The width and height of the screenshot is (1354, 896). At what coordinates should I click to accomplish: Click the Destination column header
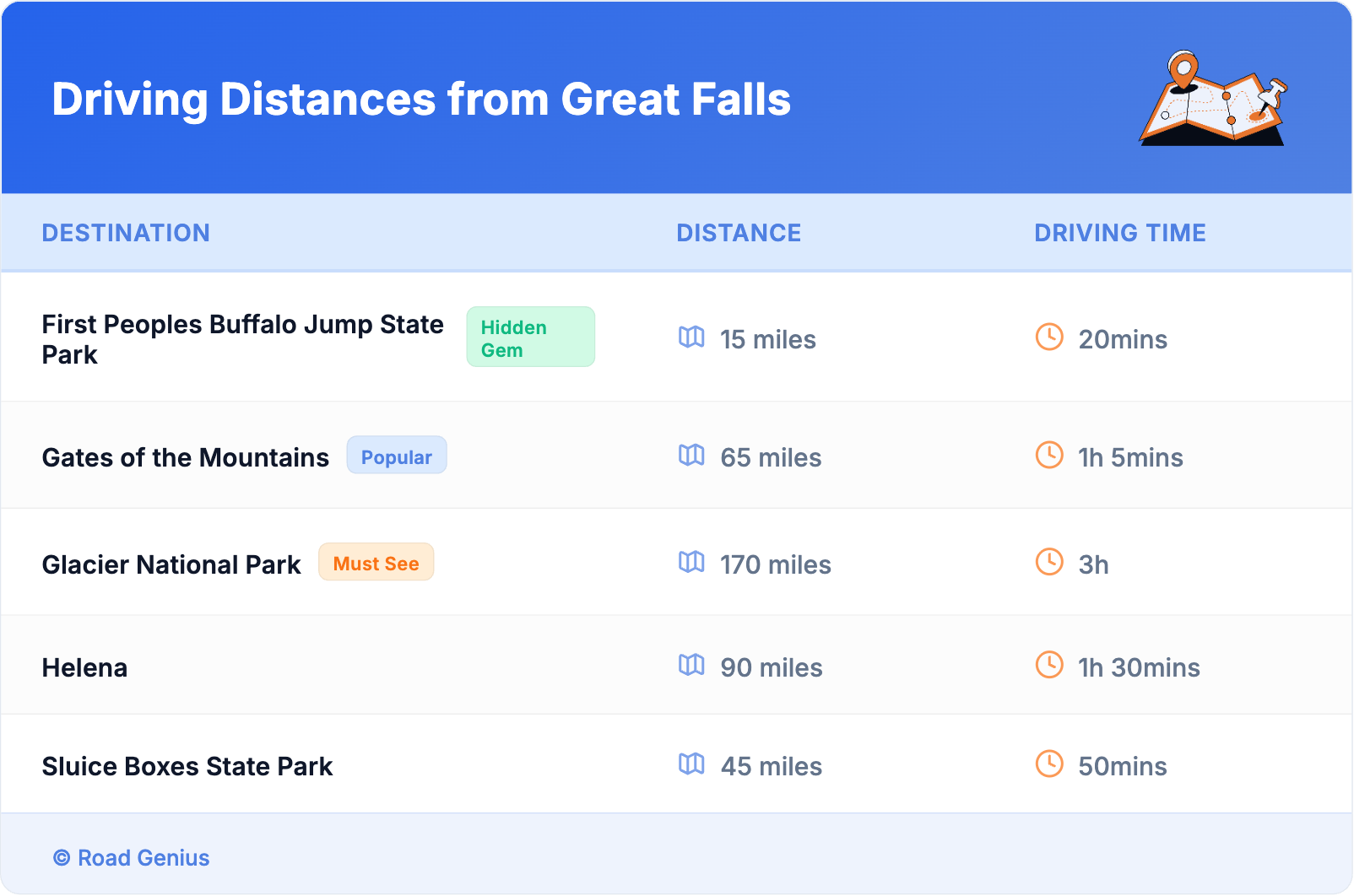(x=126, y=233)
